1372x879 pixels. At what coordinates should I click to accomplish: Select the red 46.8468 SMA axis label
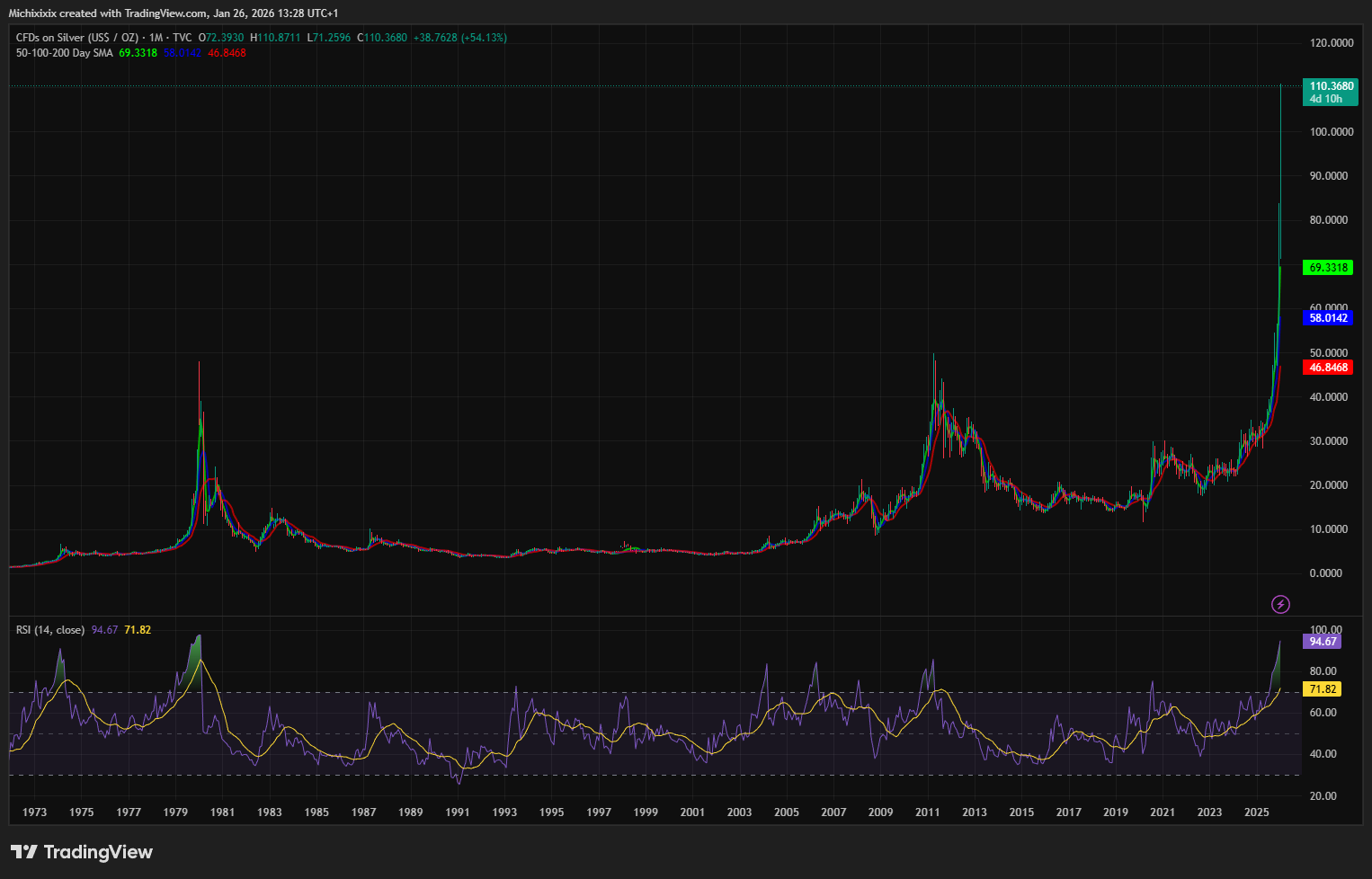(x=1328, y=368)
